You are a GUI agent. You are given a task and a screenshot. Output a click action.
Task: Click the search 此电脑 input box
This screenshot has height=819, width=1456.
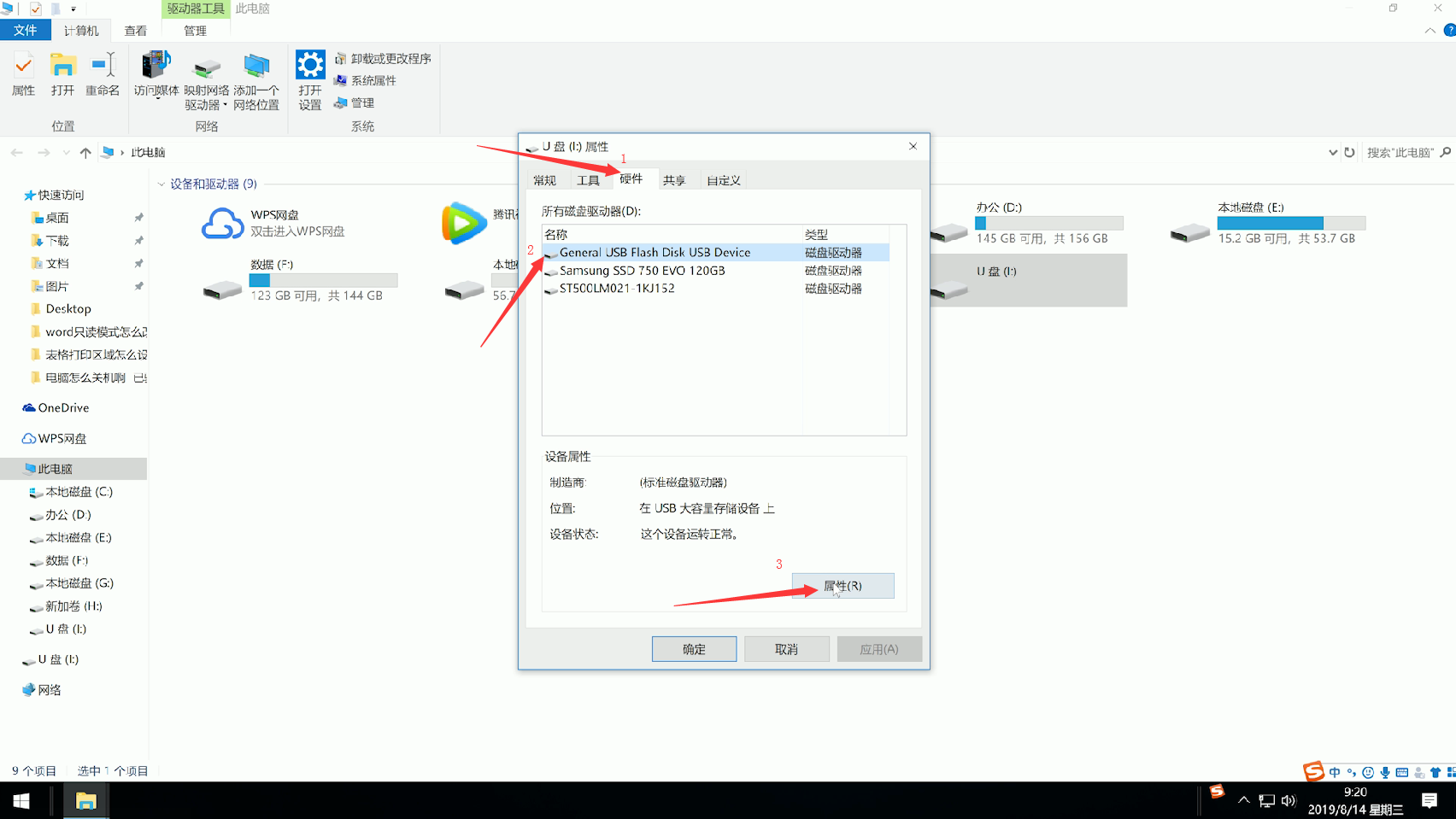pyautogui.click(x=1401, y=152)
